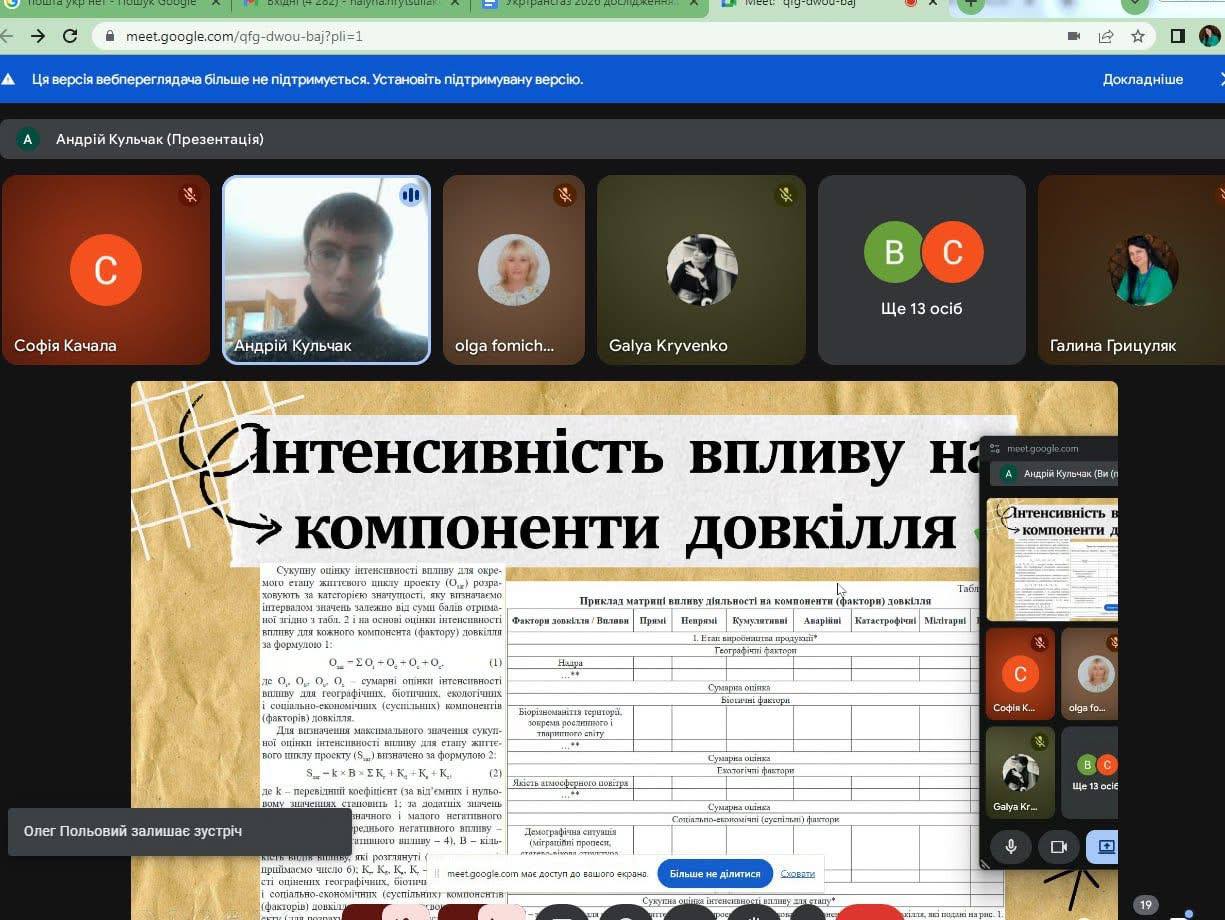
Task: Click the Надра row in table
Action: (741, 663)
